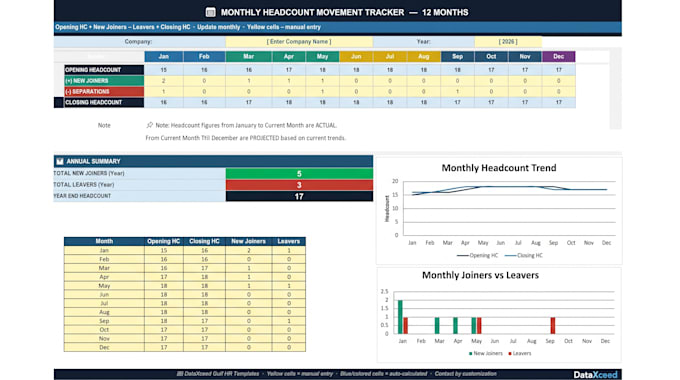Viewport: 680px width, 380px height.
Task: Click the Year label cell
Action: click(x=424, y=42)
